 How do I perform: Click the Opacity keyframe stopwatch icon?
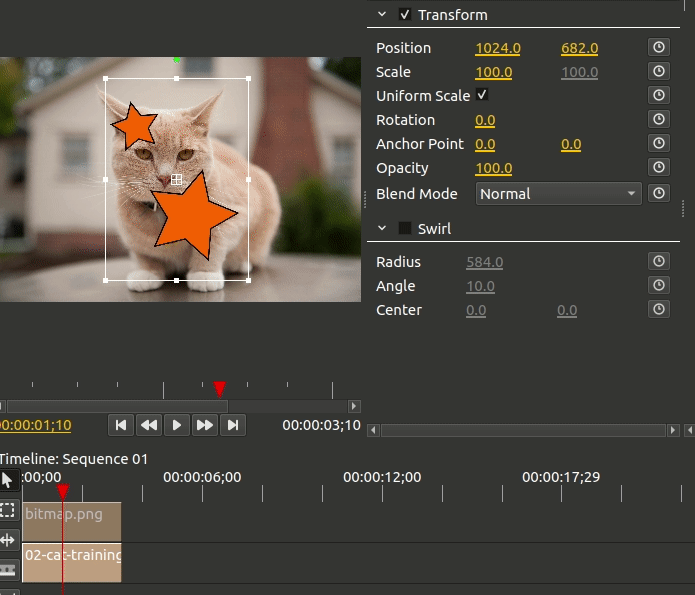[659, 167]
